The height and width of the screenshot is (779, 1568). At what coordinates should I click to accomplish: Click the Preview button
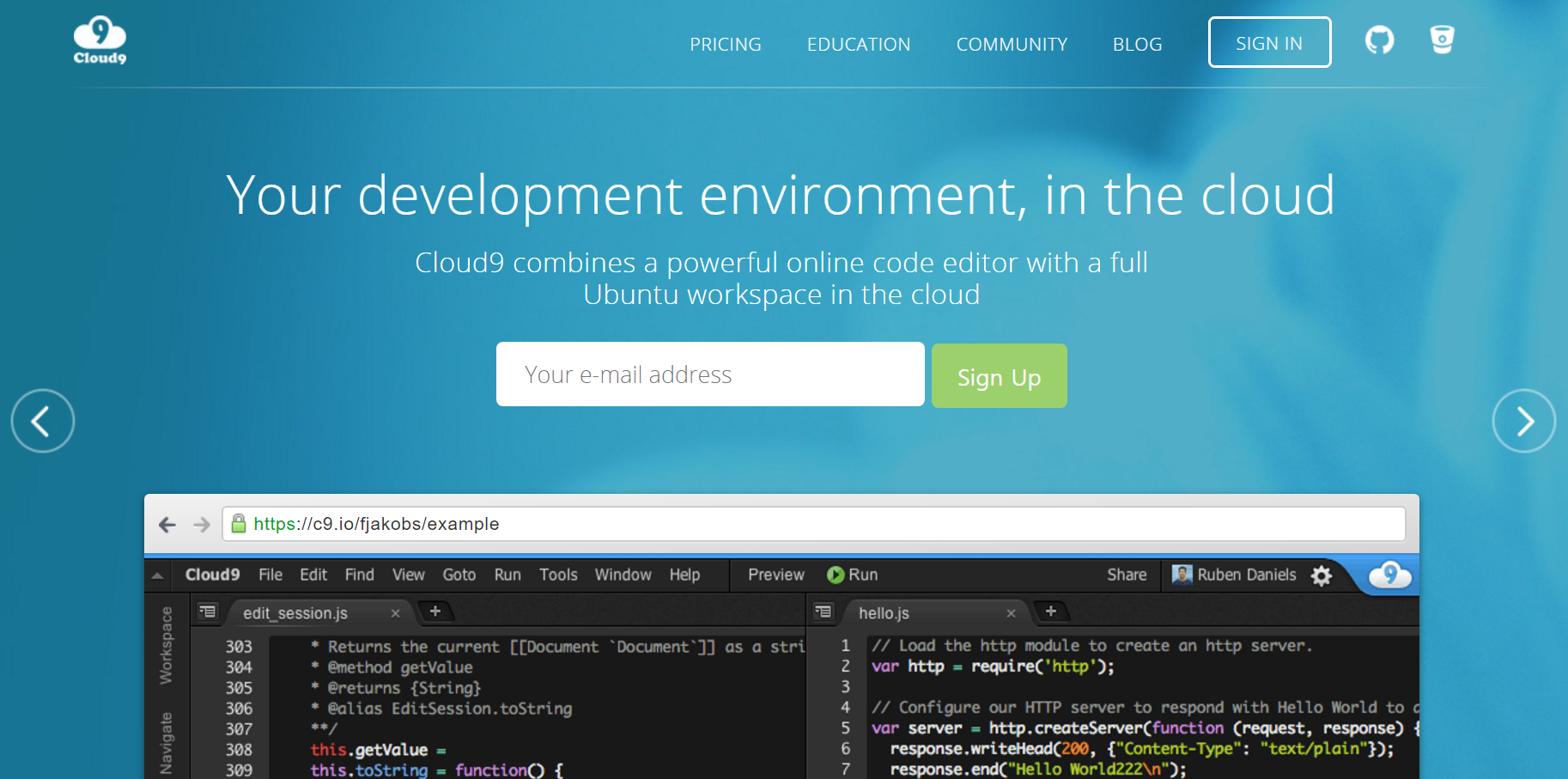tap(776, 575)
